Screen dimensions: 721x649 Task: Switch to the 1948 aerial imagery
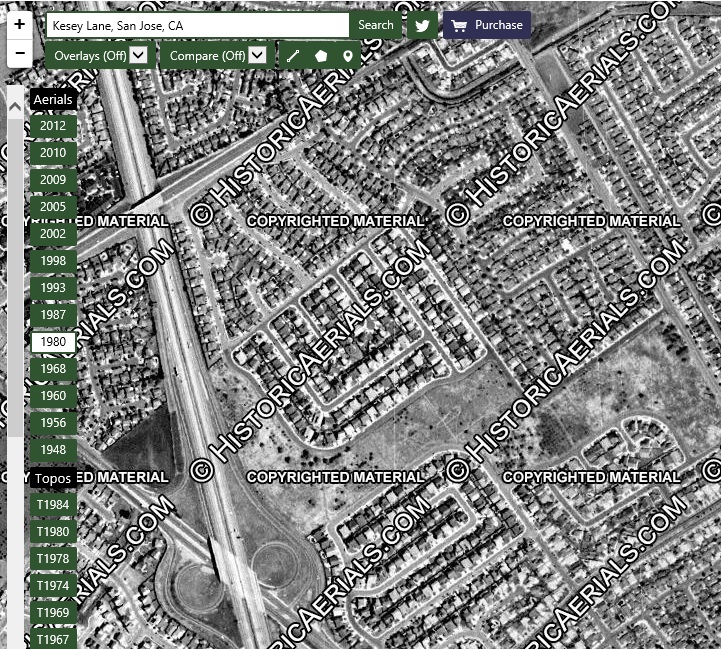click(x=53, y=450)
